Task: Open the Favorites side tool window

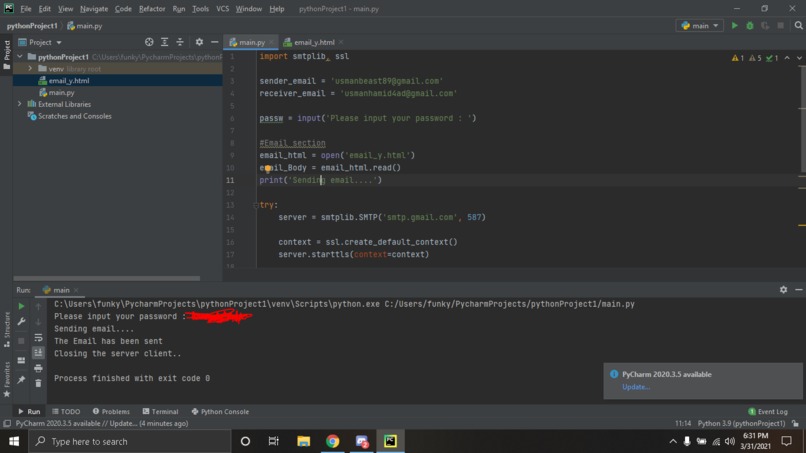Action: (7, 379)
